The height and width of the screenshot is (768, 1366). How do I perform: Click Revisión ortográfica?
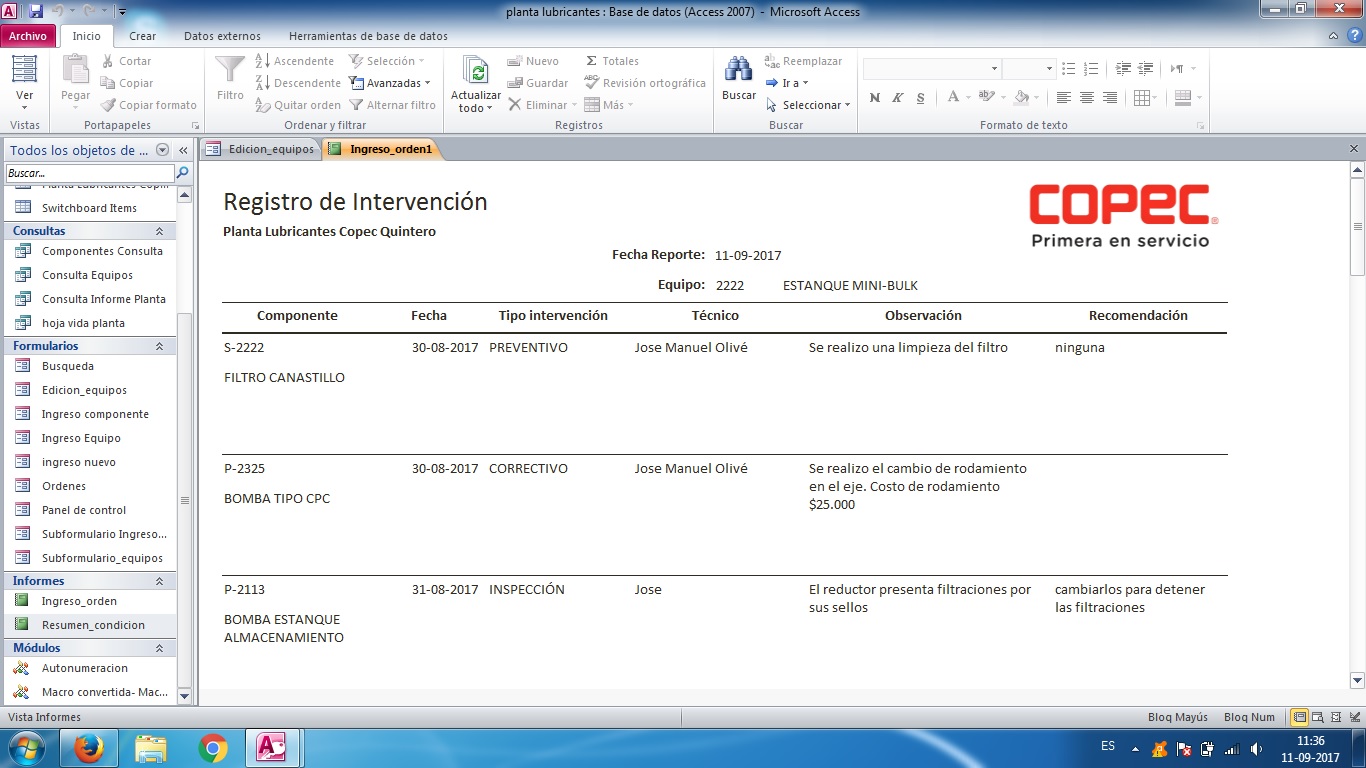645,83
